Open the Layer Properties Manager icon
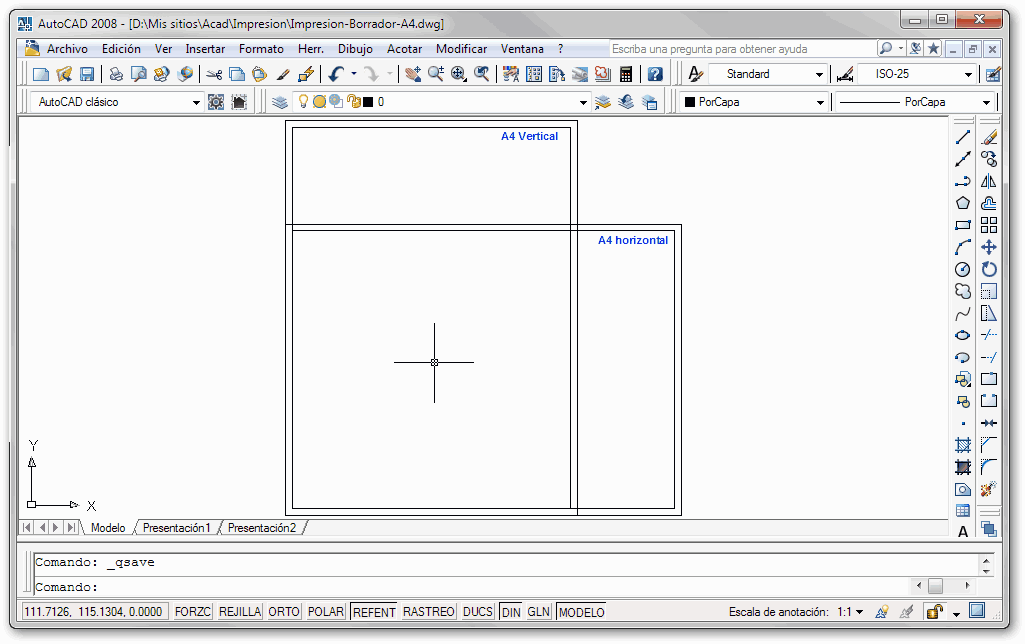Image resolution: width=1025 pixels, height=644 pixels. click(280, 102)
